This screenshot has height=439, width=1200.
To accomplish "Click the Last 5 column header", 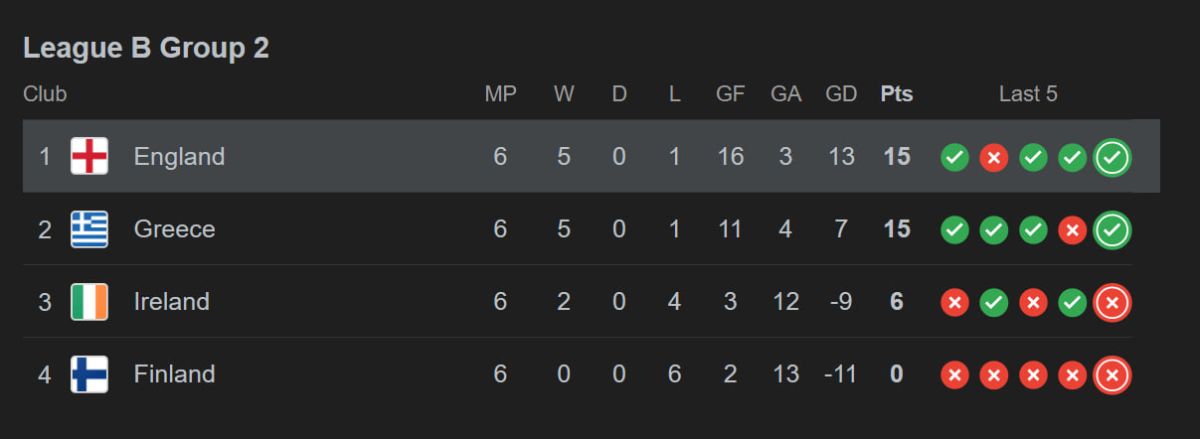I will coord(1028,95).
